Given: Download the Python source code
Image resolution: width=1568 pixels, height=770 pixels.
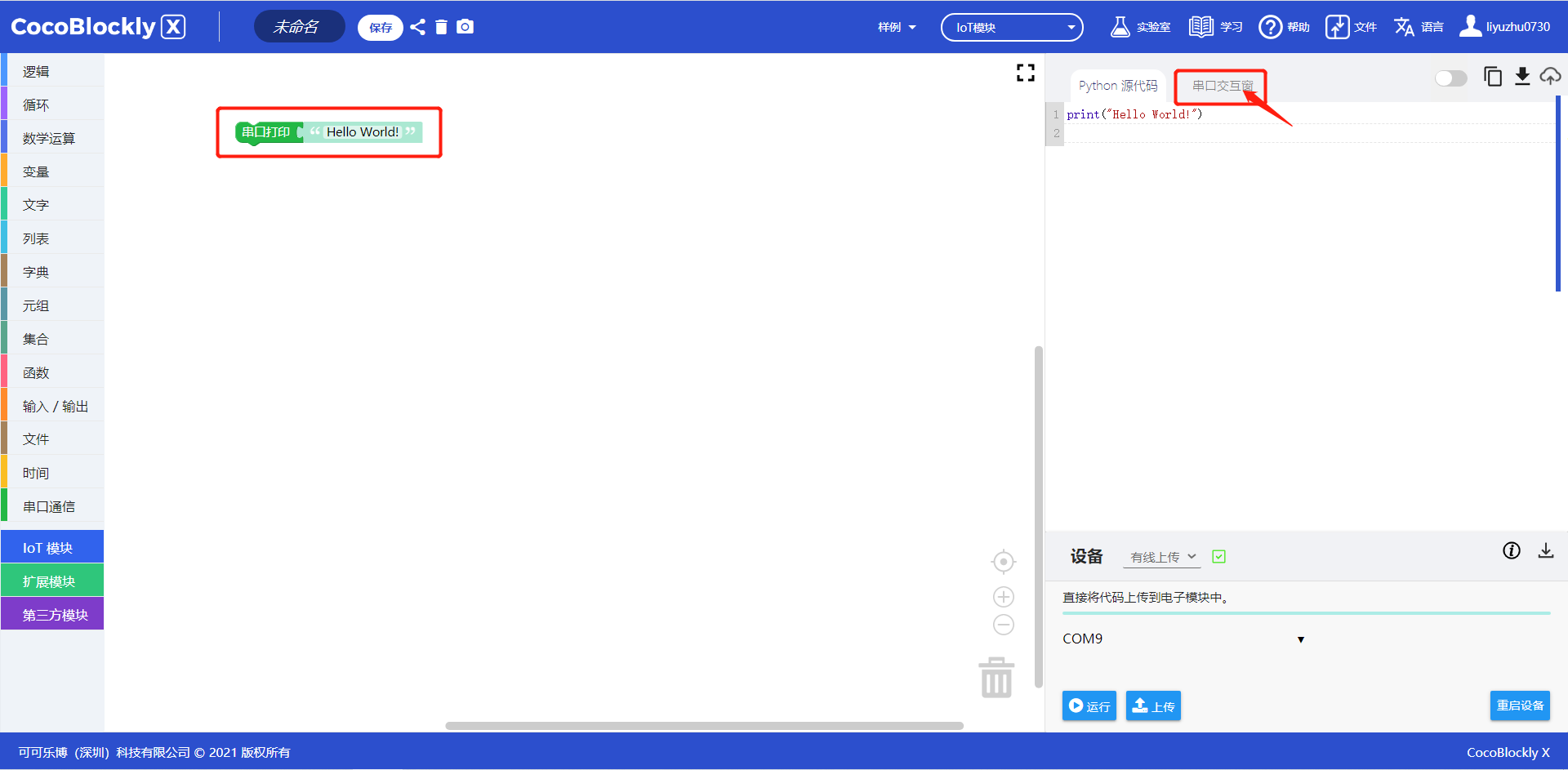Looking at the screenshot, I should pyautogui.click(x=1521, y=77).
